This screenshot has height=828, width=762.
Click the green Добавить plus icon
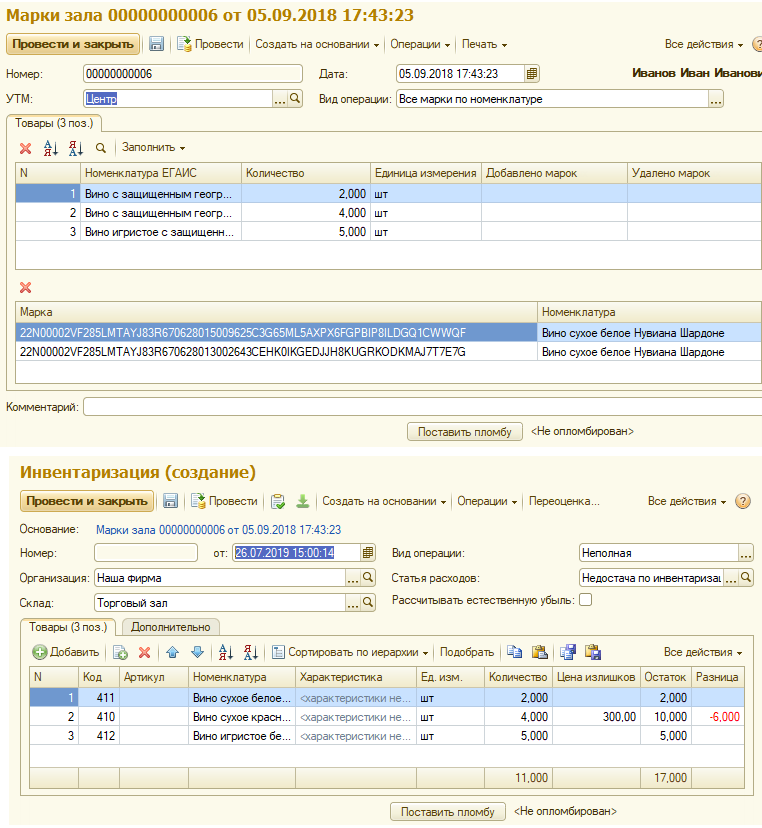[x=40, y=652]
